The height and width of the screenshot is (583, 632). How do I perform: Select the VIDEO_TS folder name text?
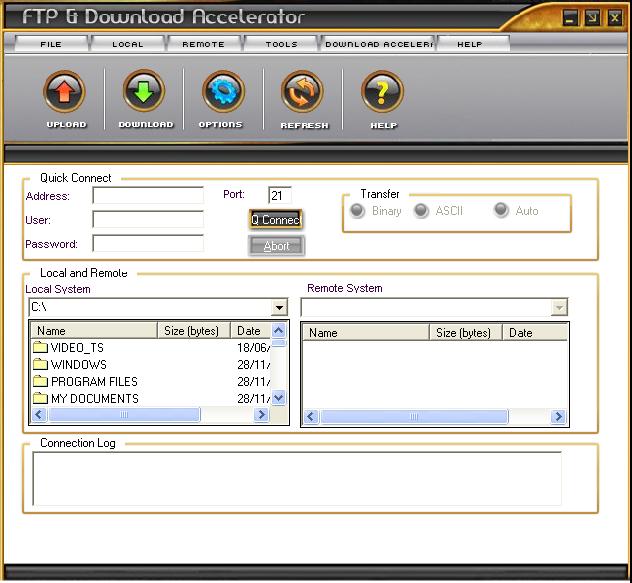(x=77, y=348)
